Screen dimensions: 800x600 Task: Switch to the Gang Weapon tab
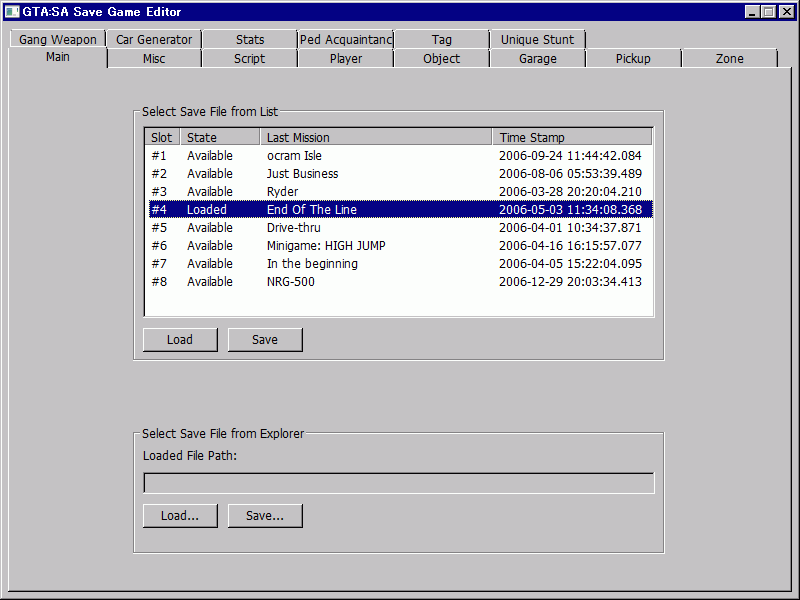point(58,39)
